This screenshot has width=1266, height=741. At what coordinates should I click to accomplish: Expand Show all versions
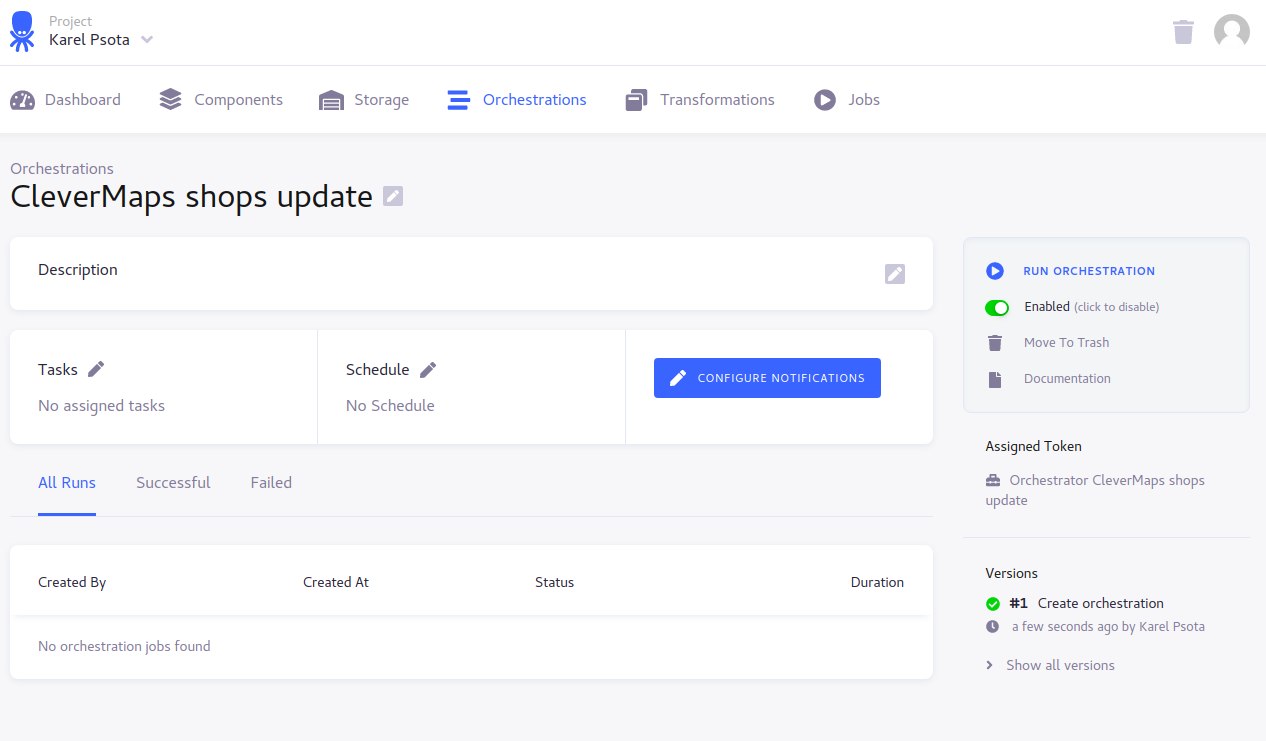1059,665
